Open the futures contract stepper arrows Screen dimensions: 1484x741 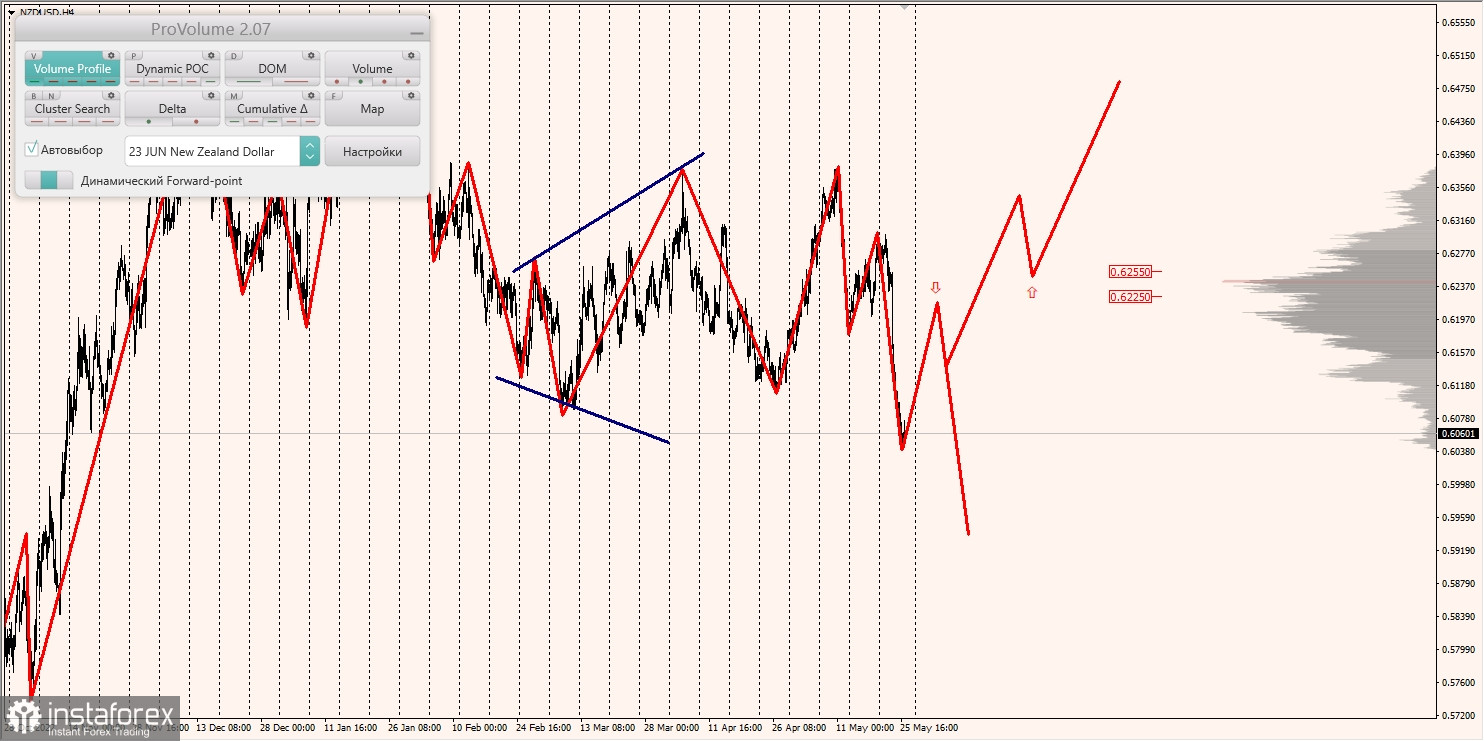(x=310, y=151)
